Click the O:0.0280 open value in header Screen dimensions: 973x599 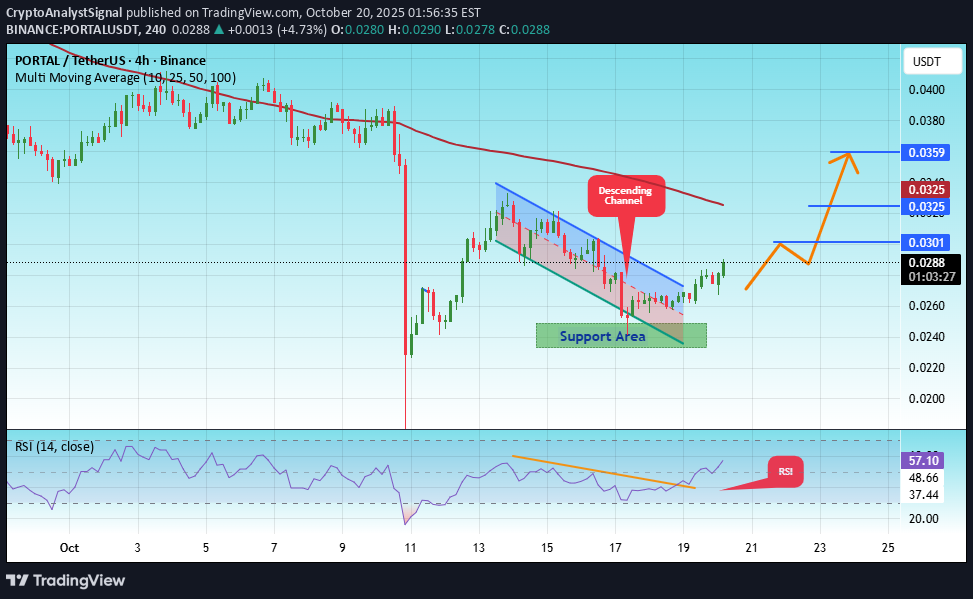358,29
